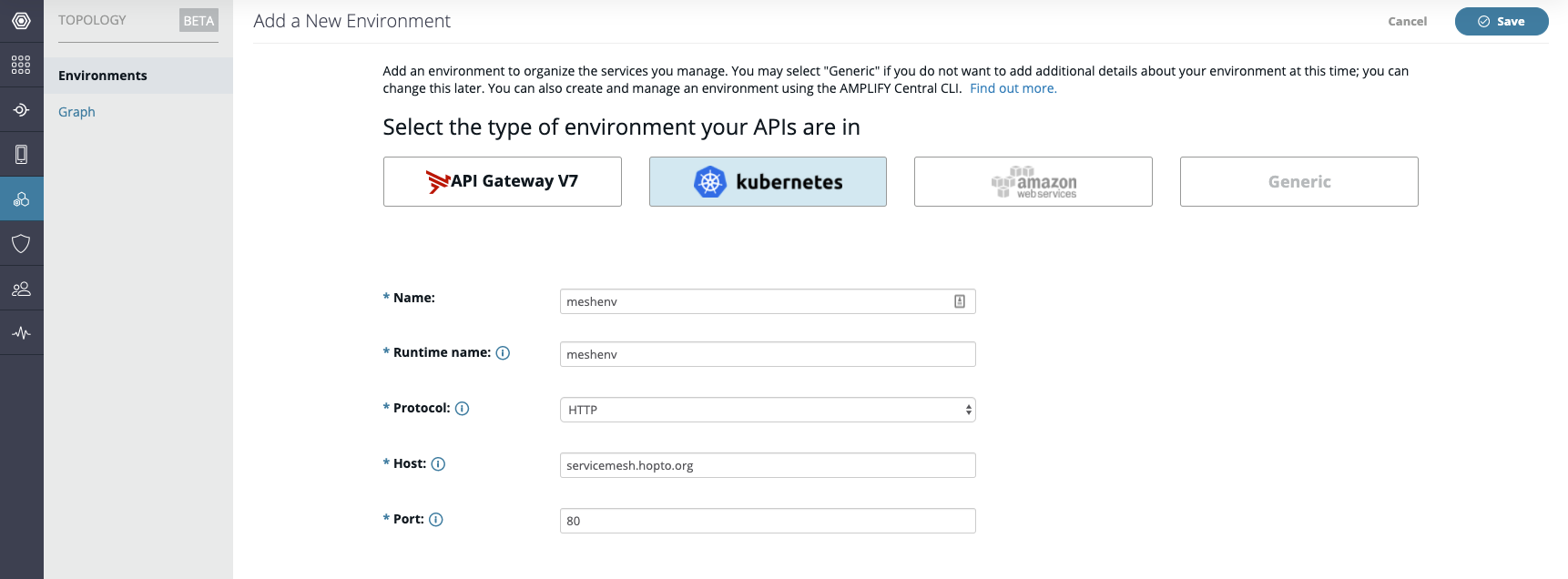Select the topology cluster icon in sidebar
Screen dimensions: 1568x579
(21, 198)
